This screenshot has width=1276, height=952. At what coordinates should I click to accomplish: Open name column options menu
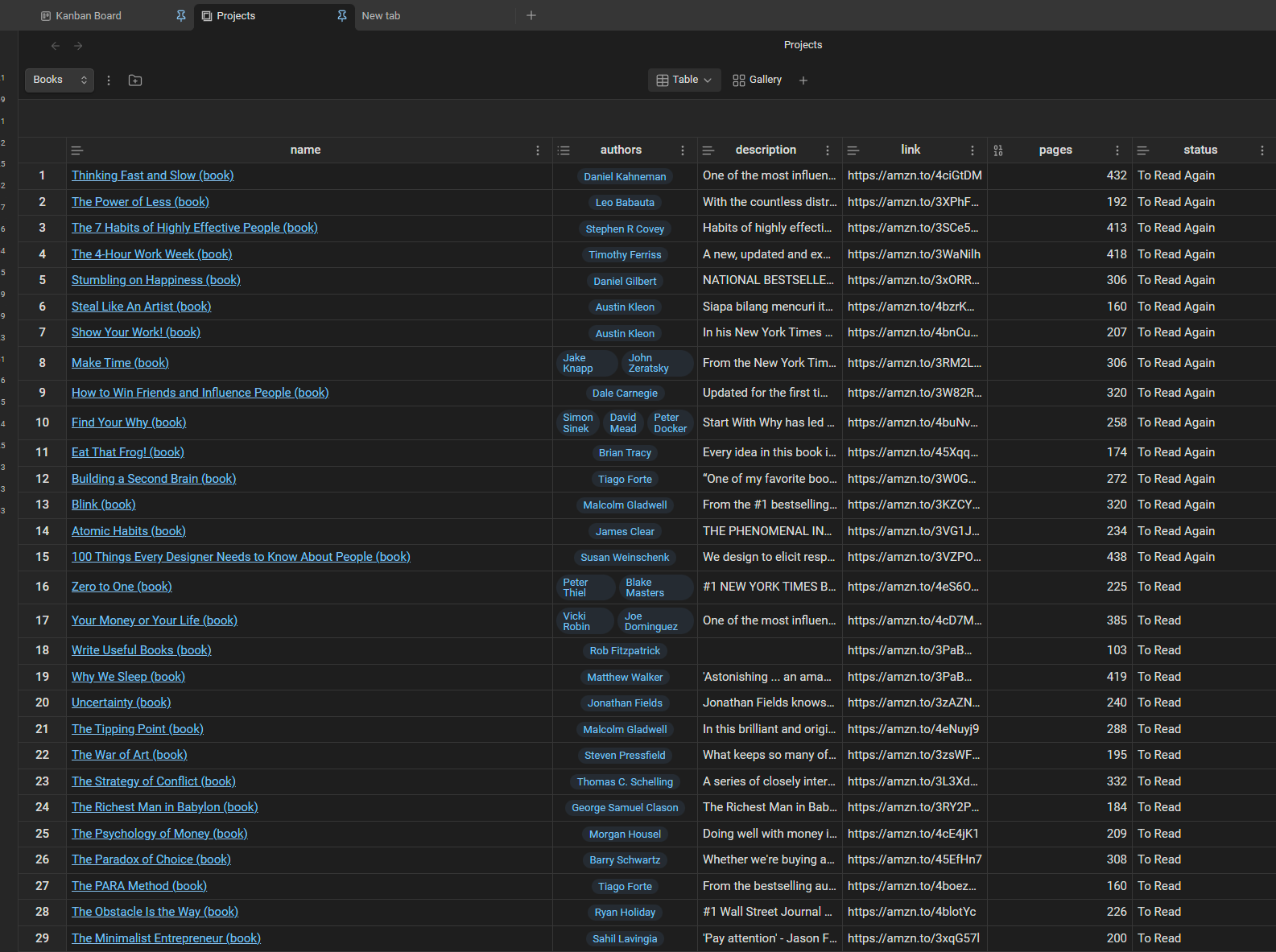click(538, 150)
